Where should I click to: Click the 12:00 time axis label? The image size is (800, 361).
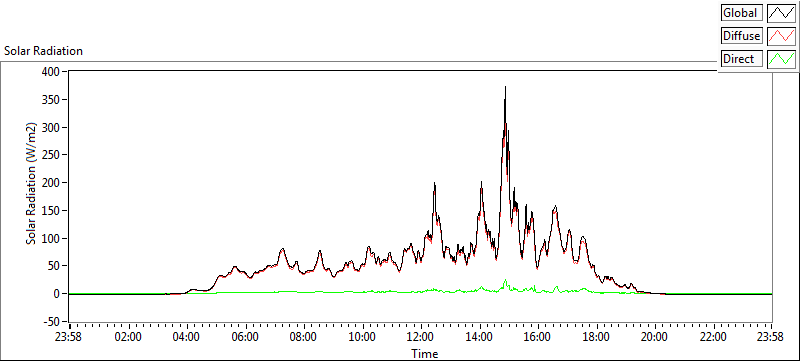click(421, 337)
